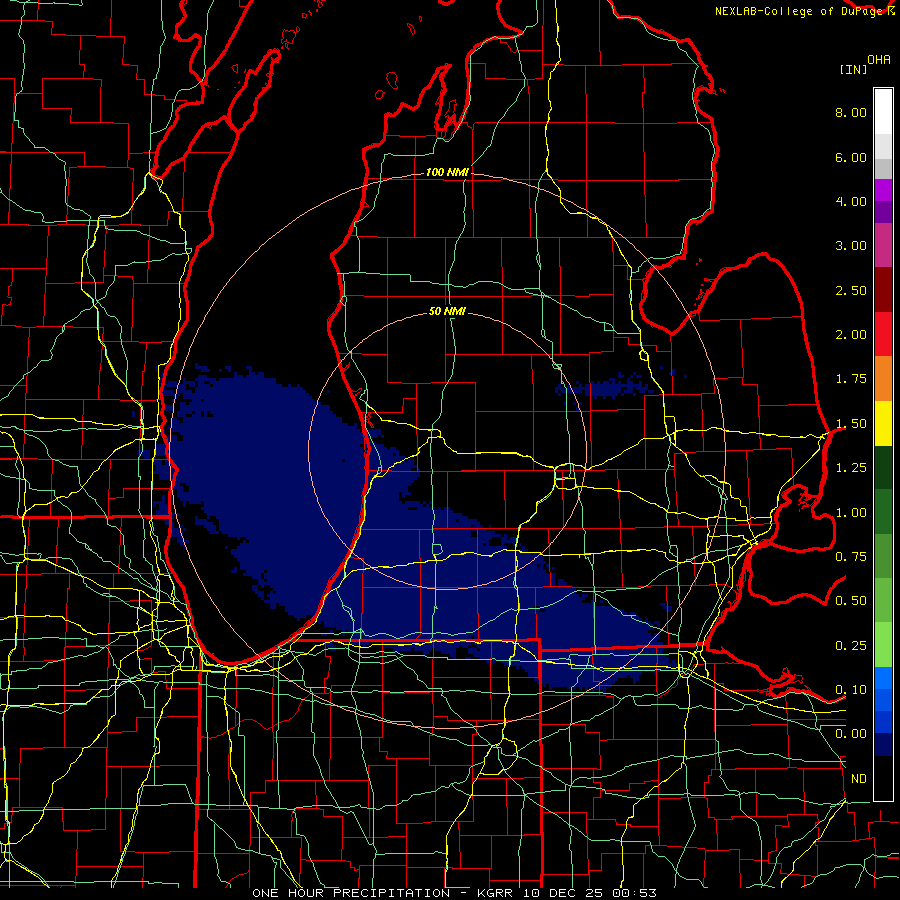Click the '2.00' legend value
This screenshot has width=900, height=900.
[851, 335]
